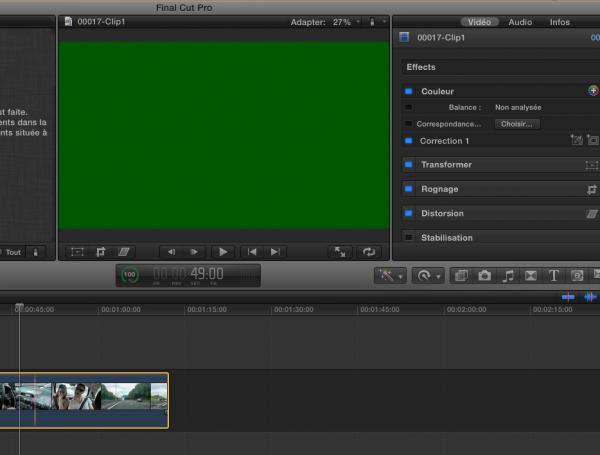Open the Enhancements magic wand menu
This screenshot has width=600, height=455.
click(390, 276)
